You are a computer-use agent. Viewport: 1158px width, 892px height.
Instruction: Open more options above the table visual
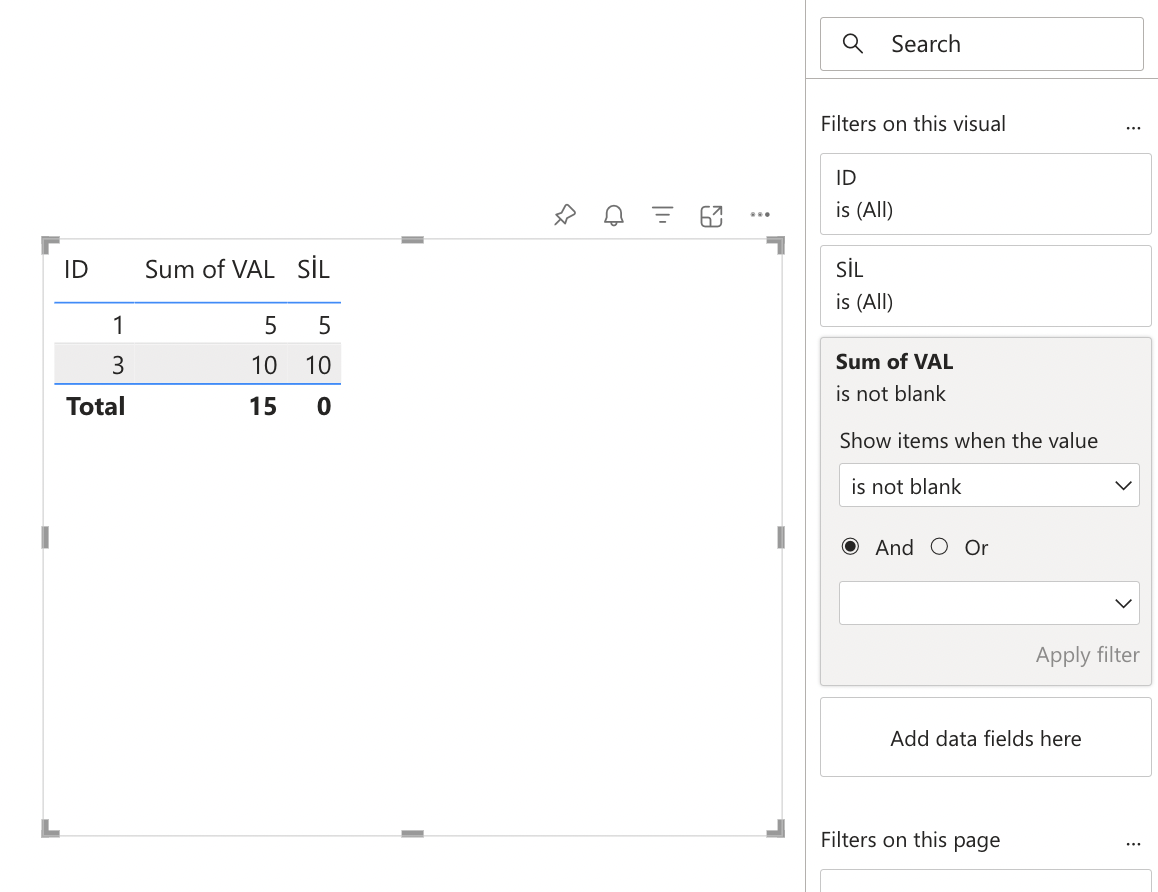point(760,215)
